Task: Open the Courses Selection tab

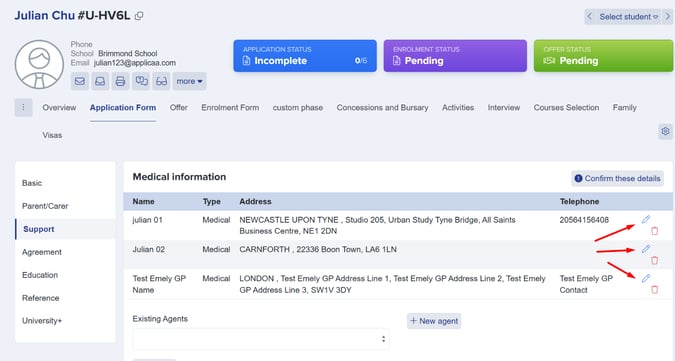Action: (566, 108)
